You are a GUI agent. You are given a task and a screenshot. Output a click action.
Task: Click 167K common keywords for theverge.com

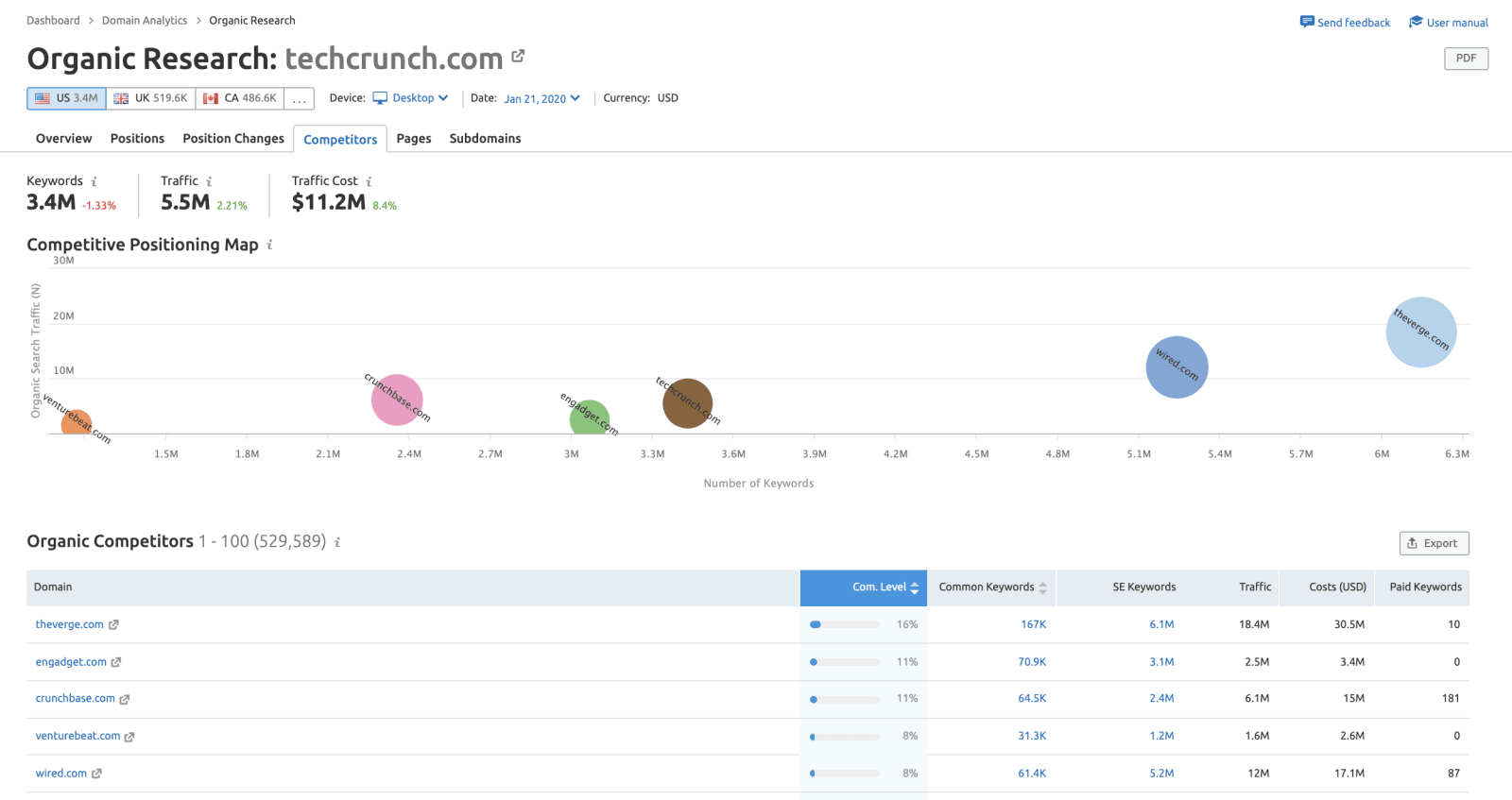pos(1033,625)
